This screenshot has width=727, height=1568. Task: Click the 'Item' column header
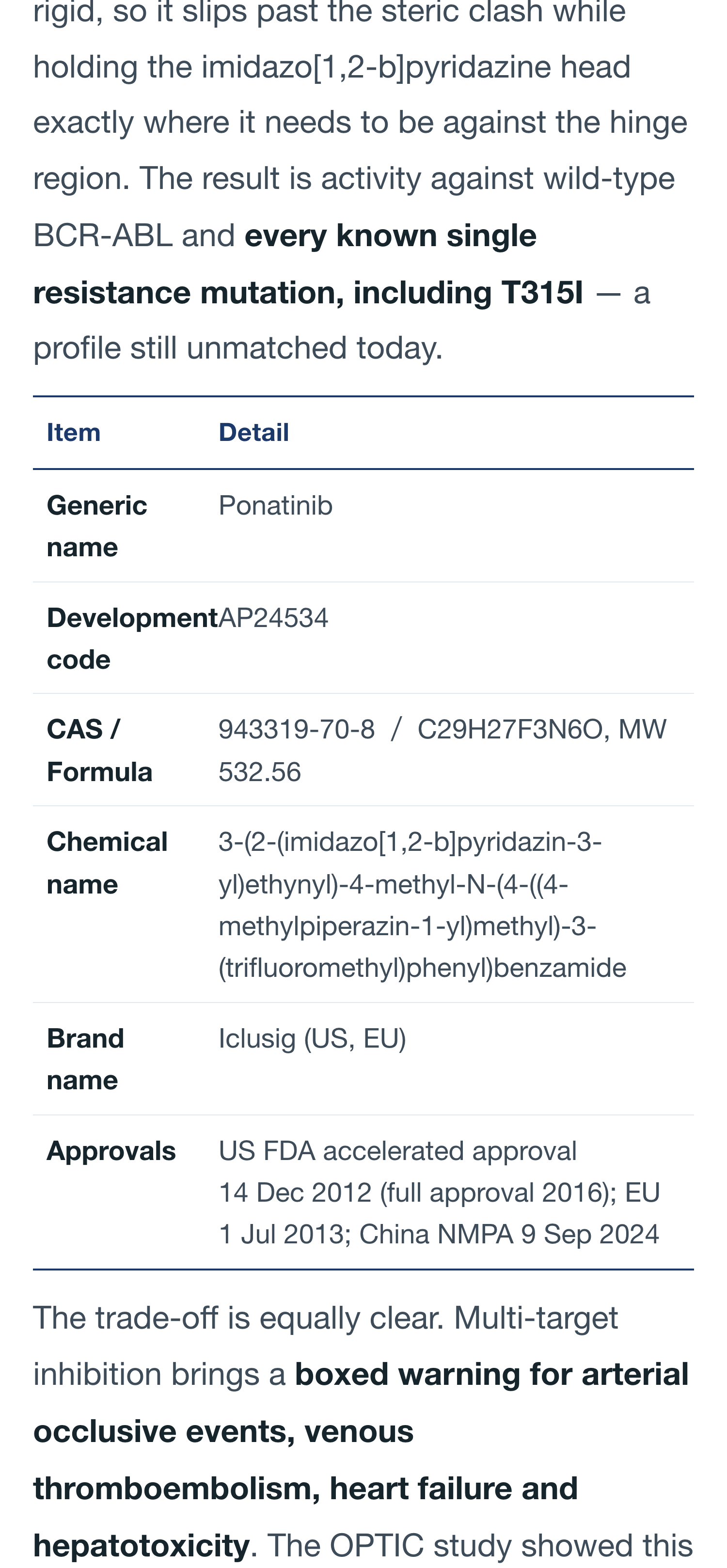74,432
